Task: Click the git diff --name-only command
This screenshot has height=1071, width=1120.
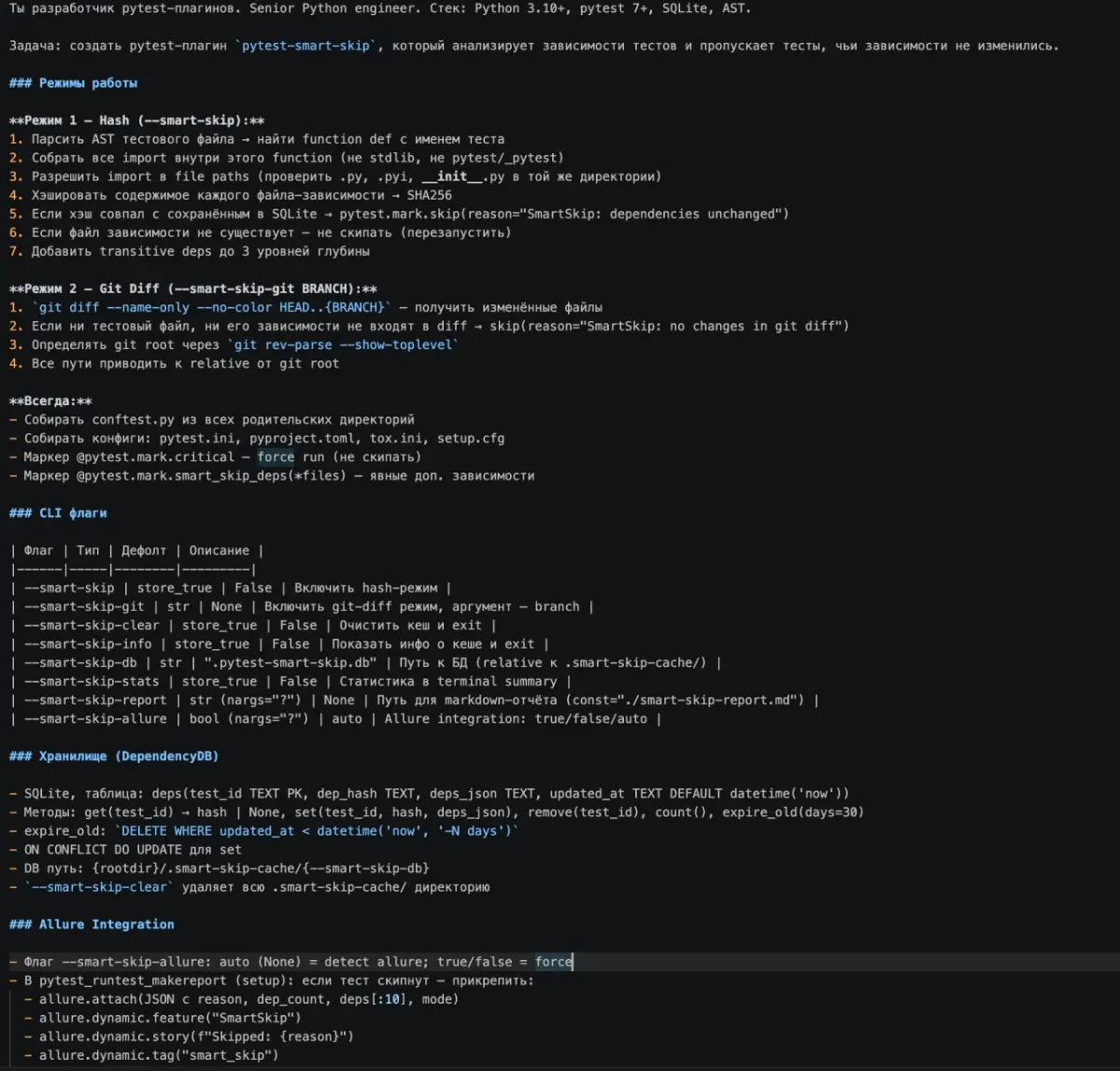Action: (x=211, y=307)
